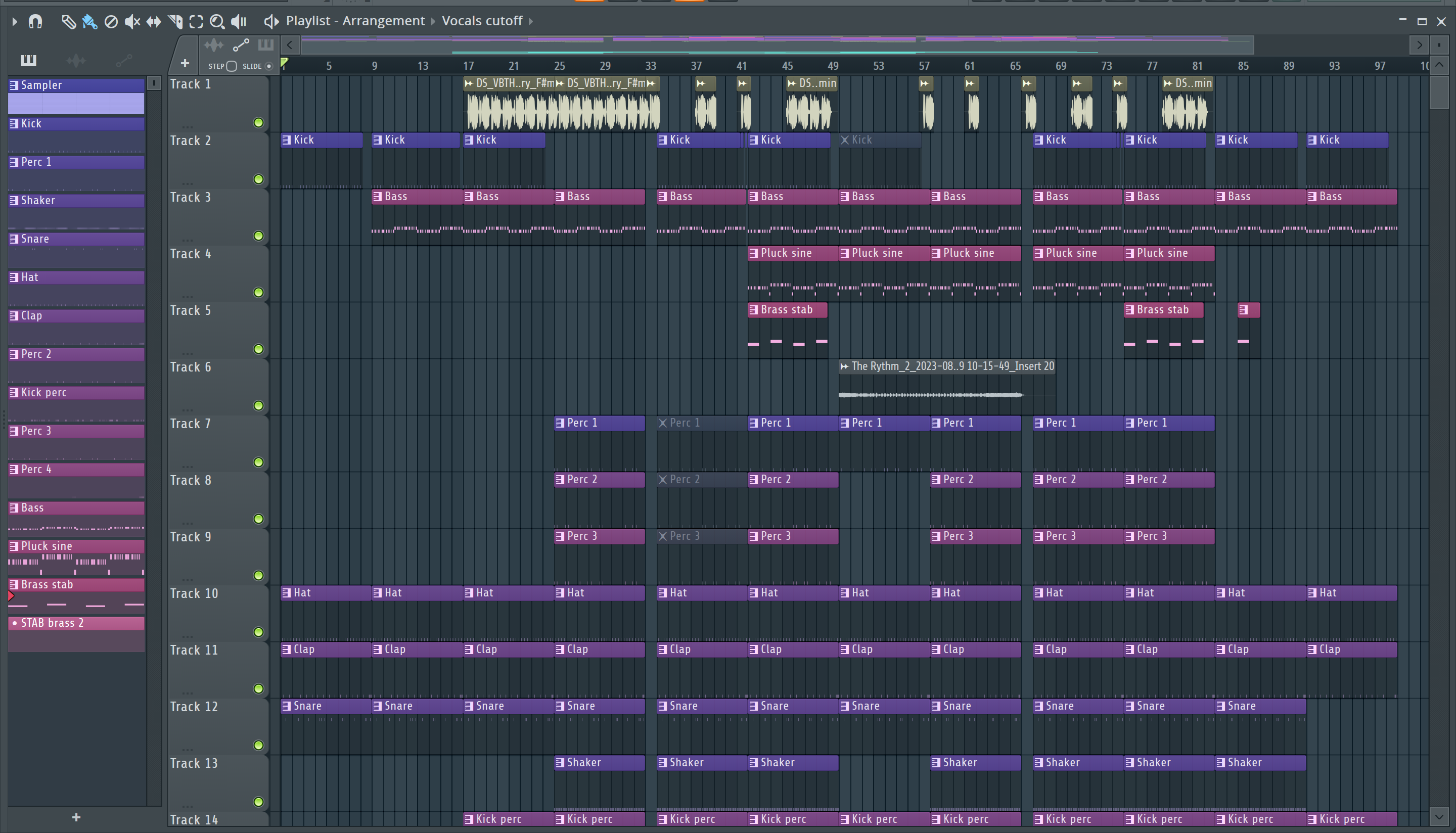
Task: Open menu icon of Sampler in picker
Action: tap(14, 86)
